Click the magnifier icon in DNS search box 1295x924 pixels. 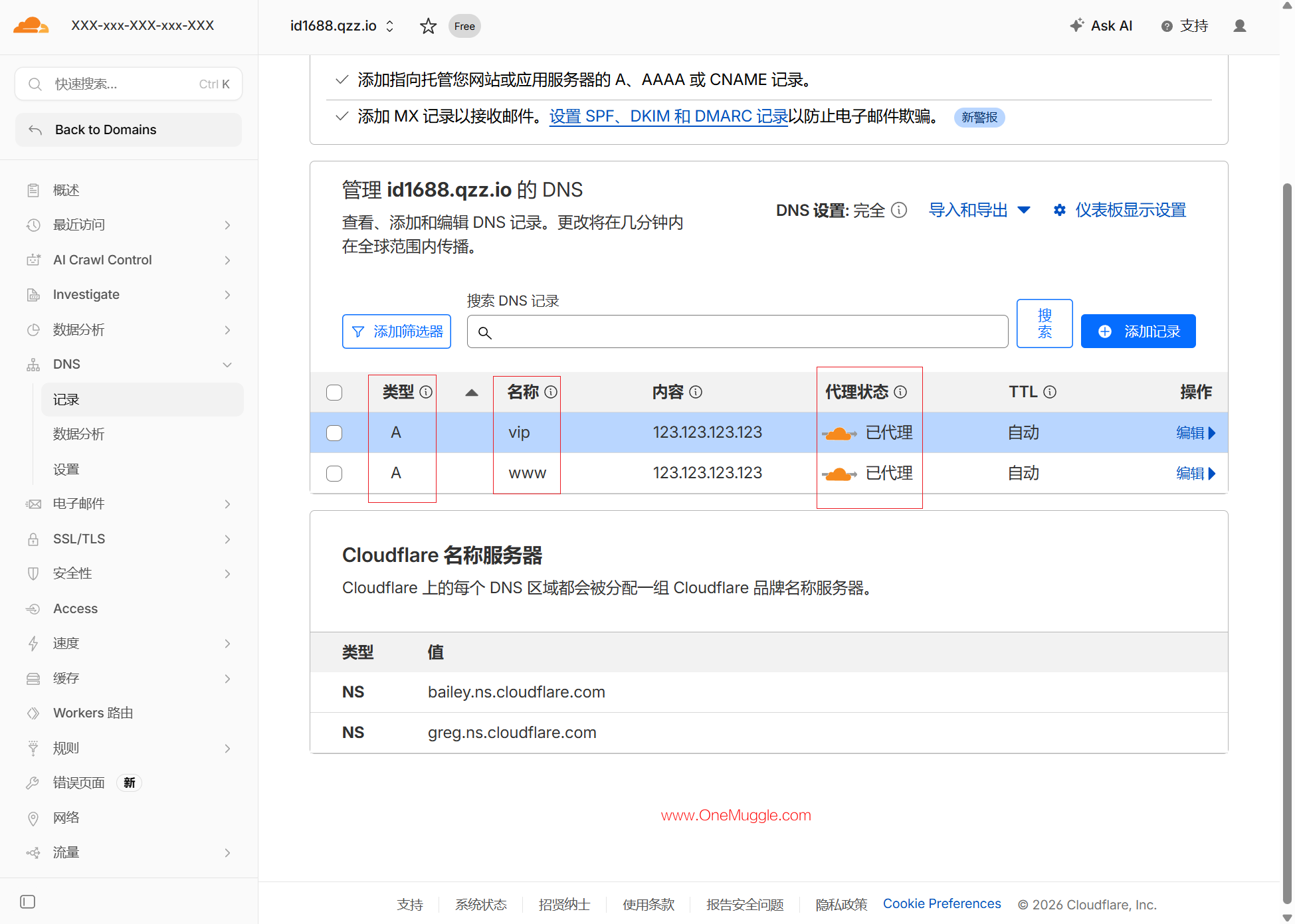tap(485, 333)
